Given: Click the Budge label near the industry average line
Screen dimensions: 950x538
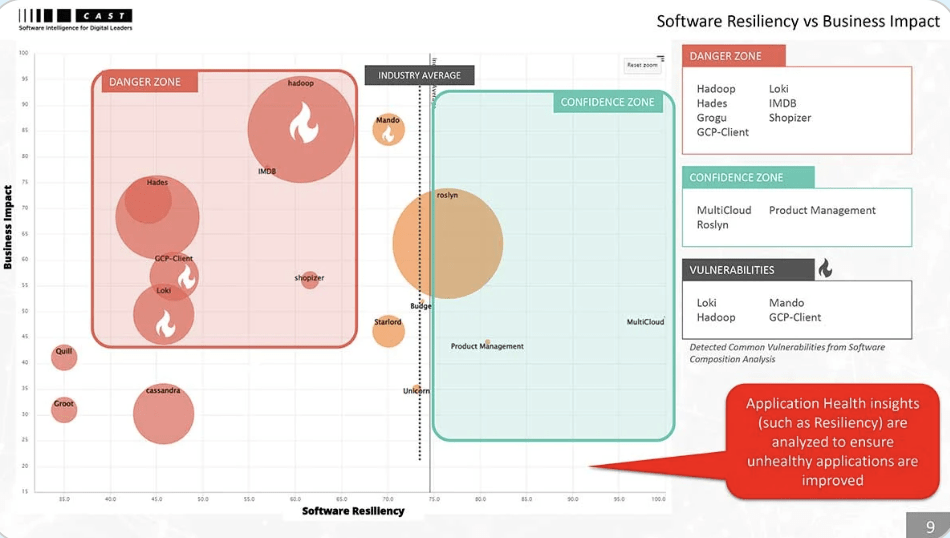Looking at the screenshot, I should click(x=420, y=306).
